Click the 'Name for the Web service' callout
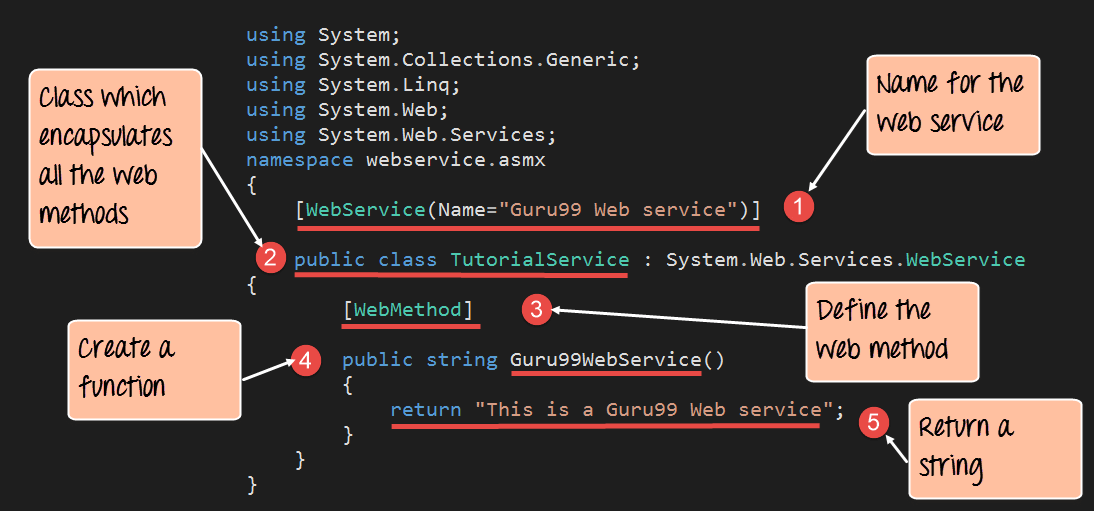This screenshot has width=1094, height=511. point(952,102)
